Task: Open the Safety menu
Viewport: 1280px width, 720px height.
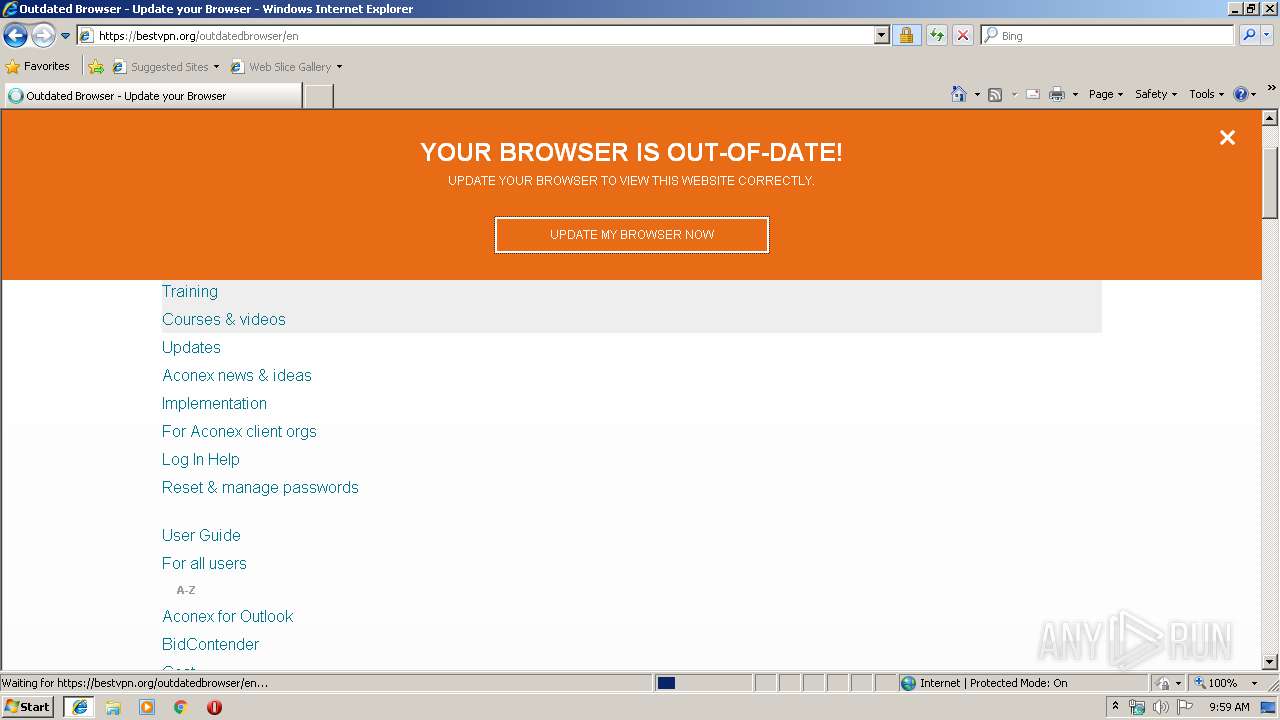Action: coord(1156,94)
